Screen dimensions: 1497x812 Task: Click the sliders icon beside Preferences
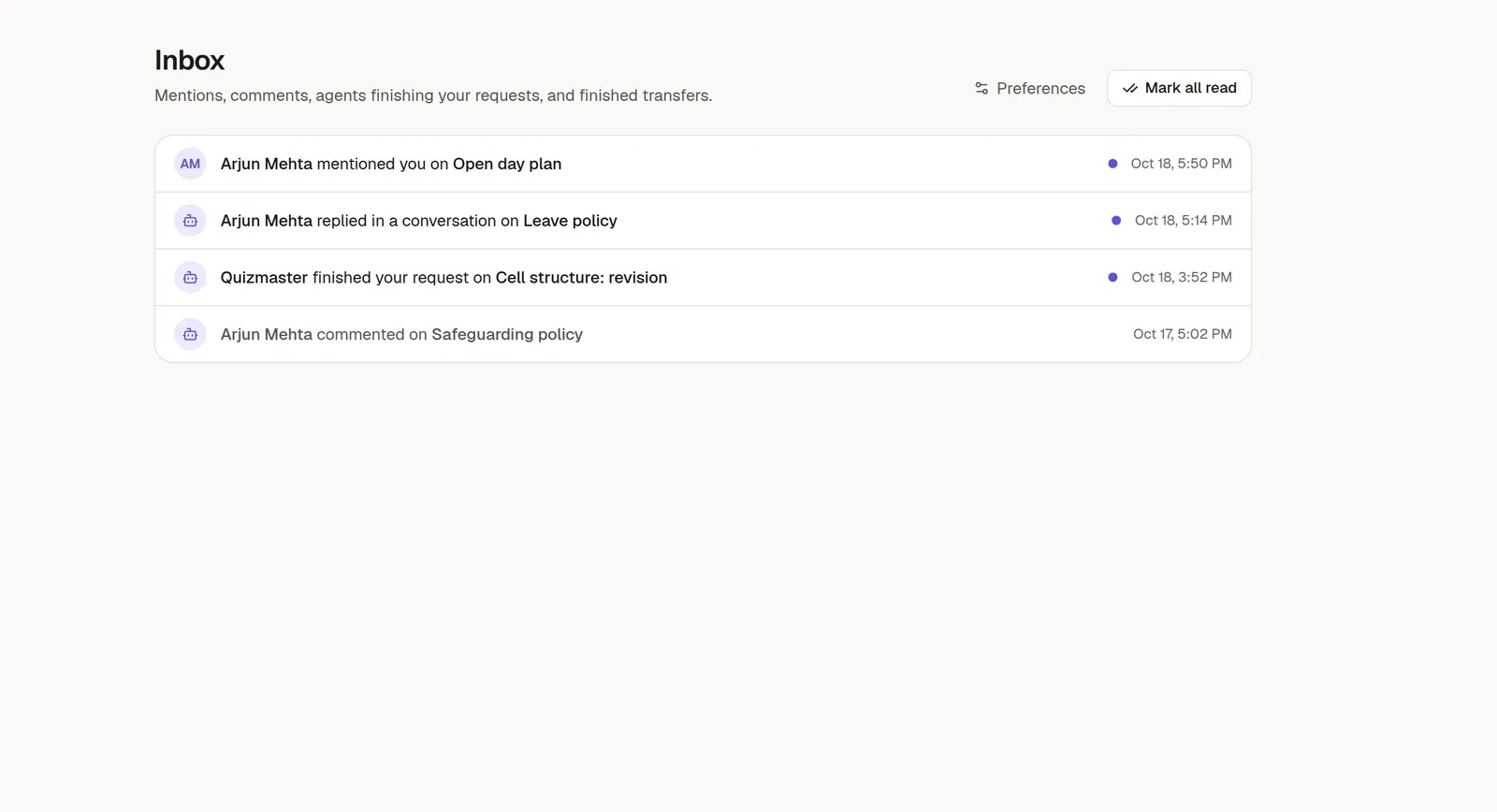pos(981,88)
